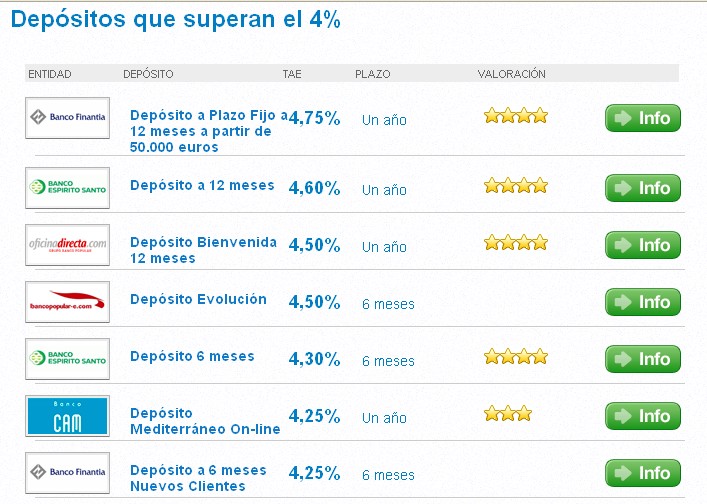Open Depósito a Plazo Fijo a 12 meses link

pyautogui.click(x=208, y=130)
